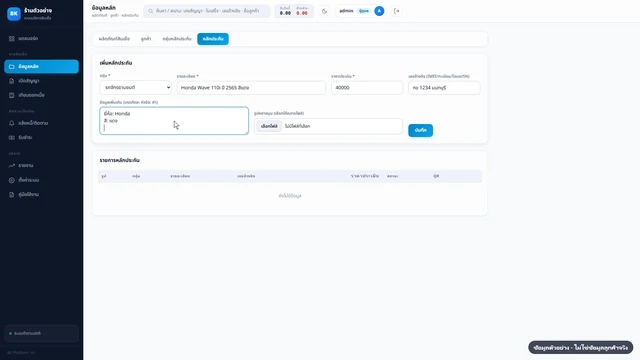Click the QR column header in the table
The width and height of the screenshot is (640, 360).
(436, 176)
